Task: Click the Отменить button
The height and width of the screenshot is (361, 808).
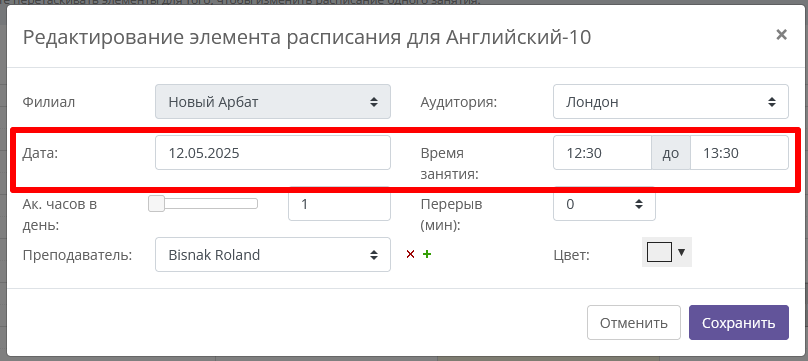Action: [x=634, y=323]
